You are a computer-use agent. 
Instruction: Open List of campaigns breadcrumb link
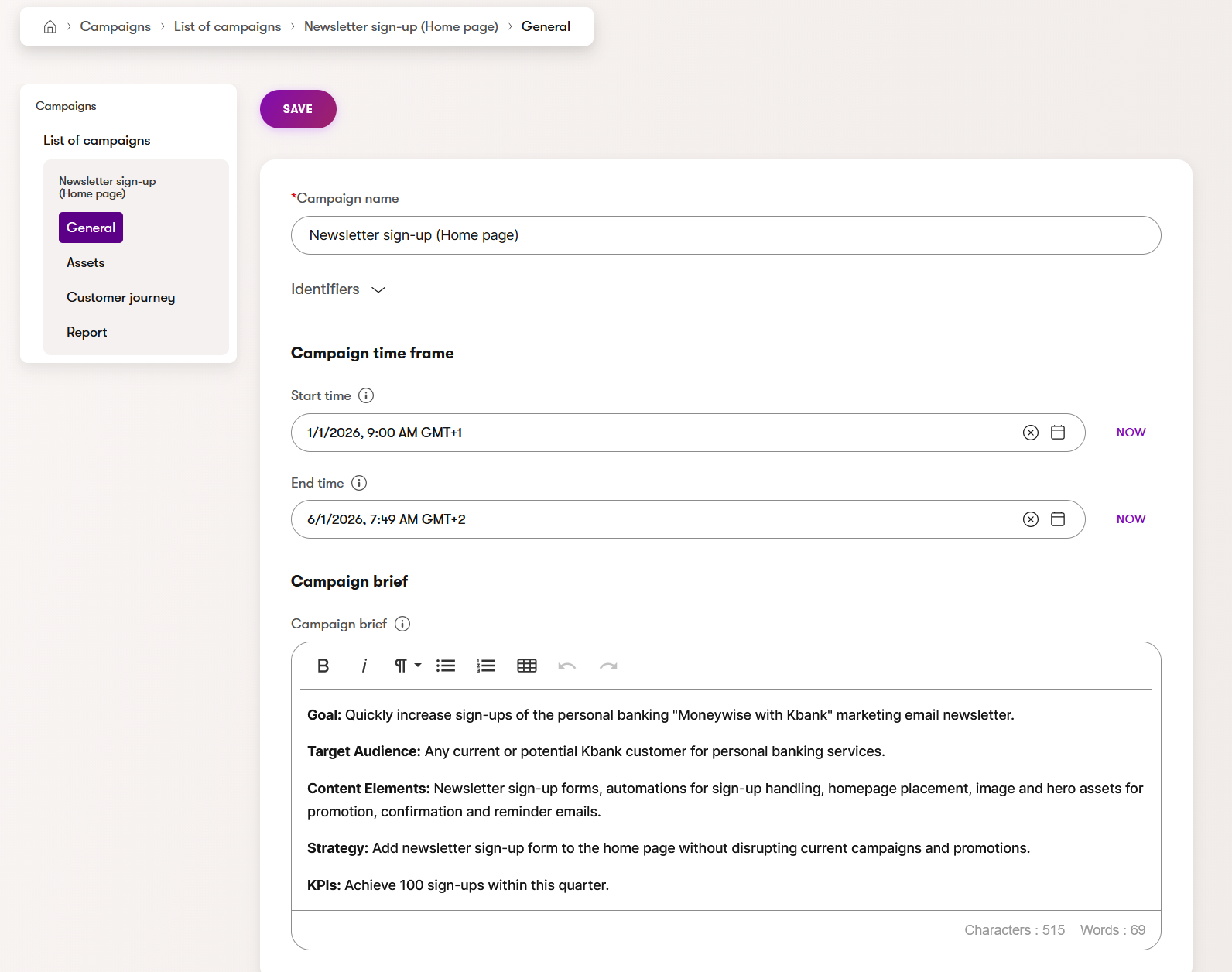228,26
